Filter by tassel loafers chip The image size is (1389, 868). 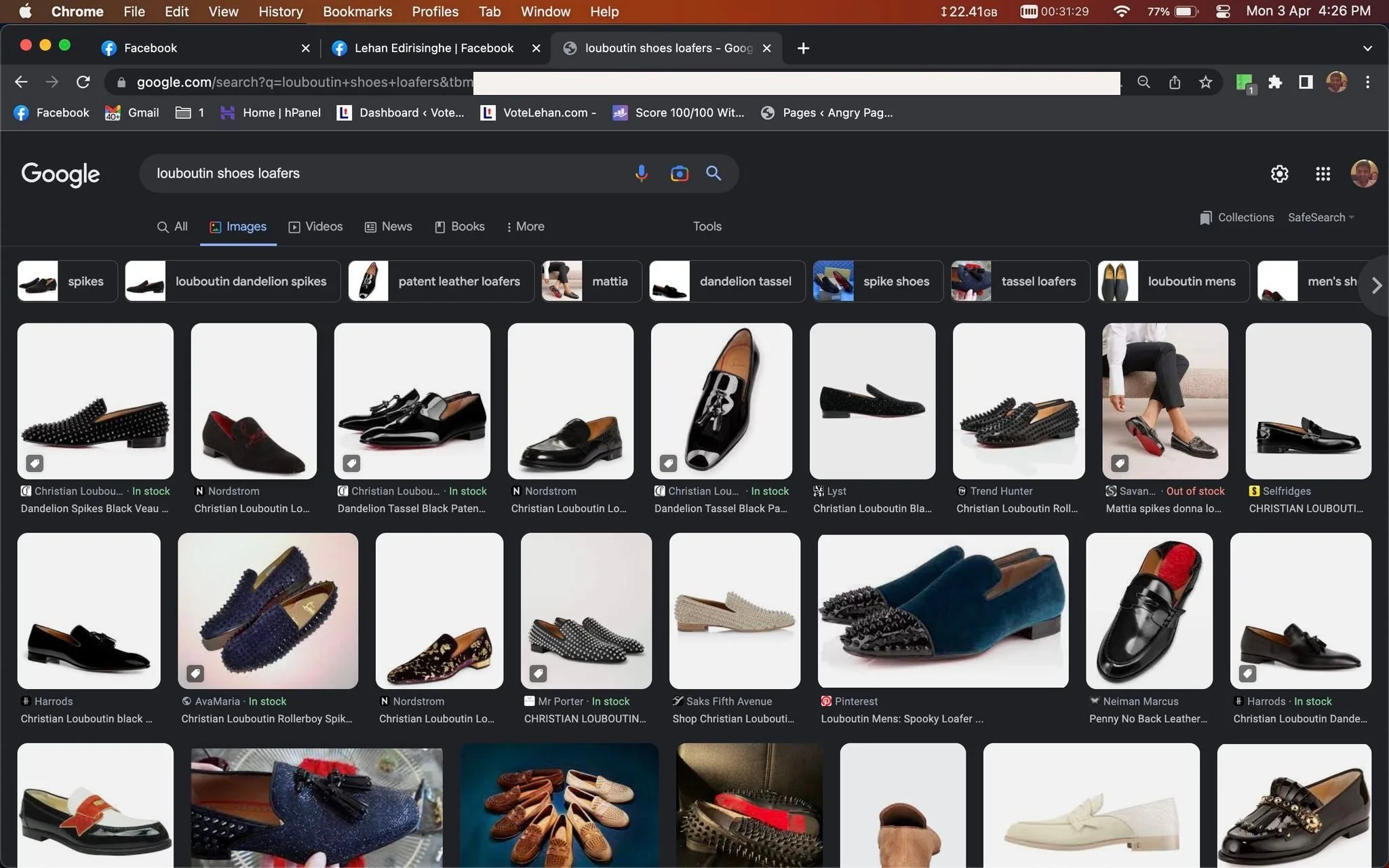[x=1020, y=281]
